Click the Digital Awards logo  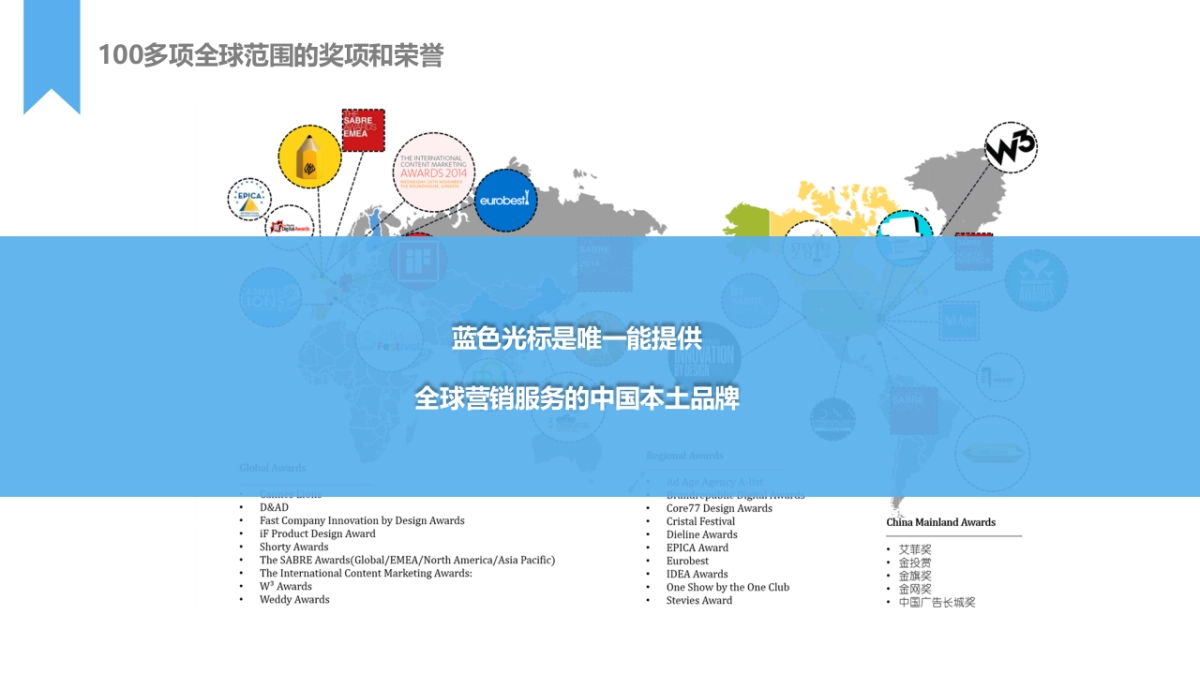(289, 226)
